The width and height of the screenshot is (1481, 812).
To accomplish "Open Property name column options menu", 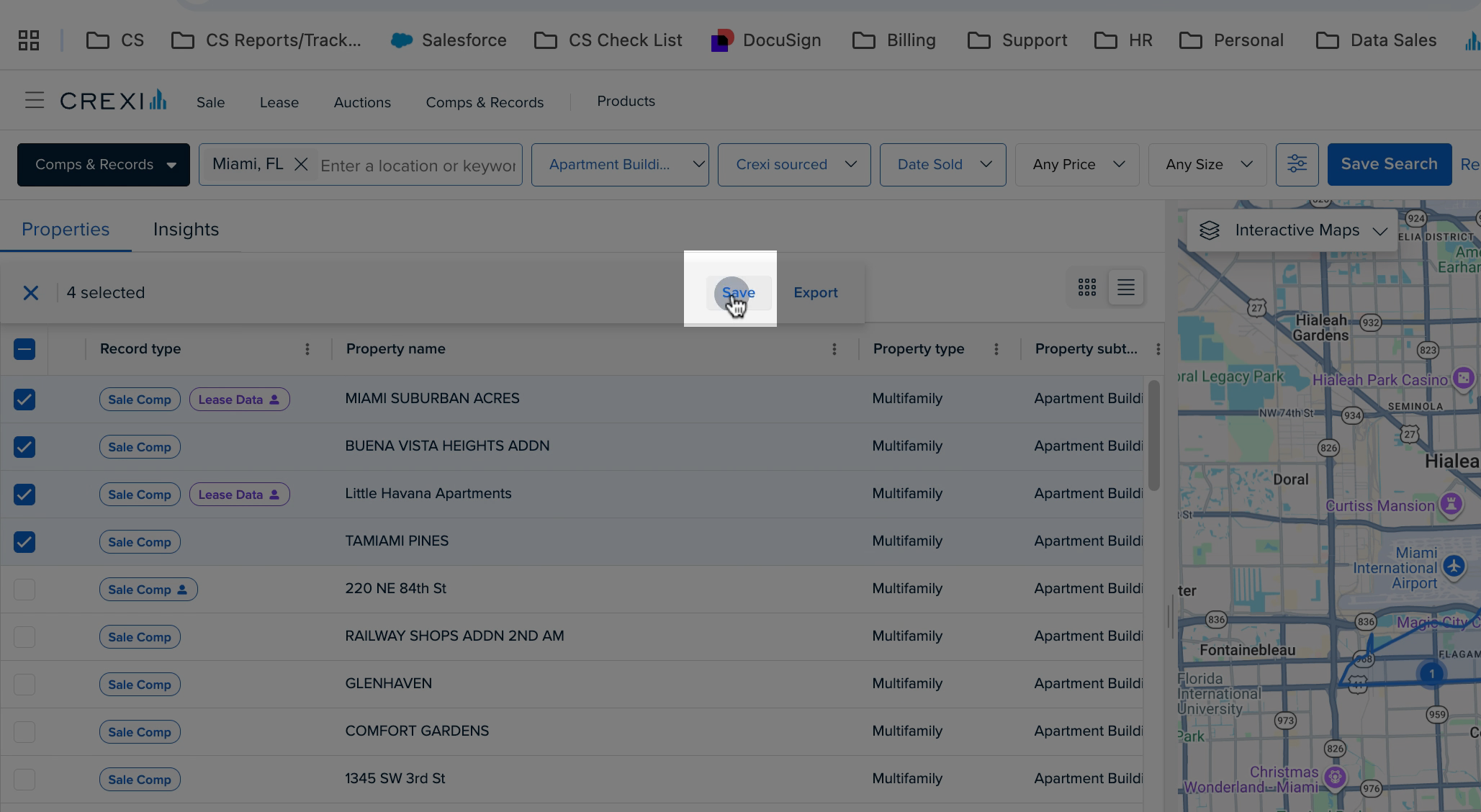I will [834, 349].
